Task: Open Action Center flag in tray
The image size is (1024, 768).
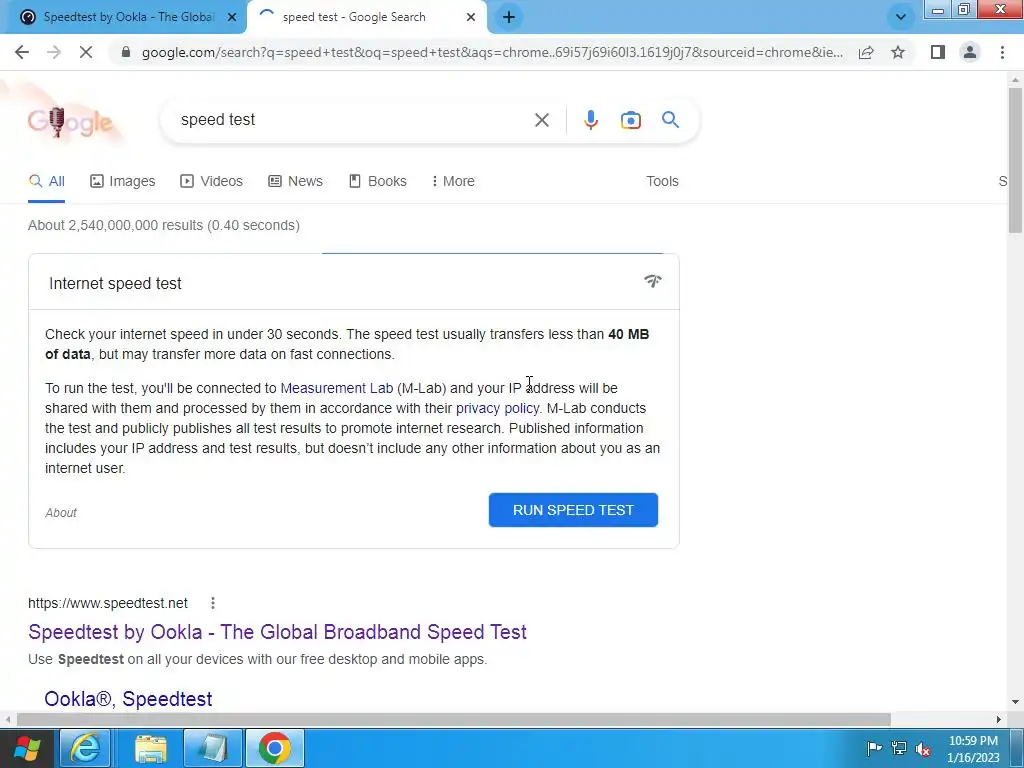Action: pos(874,748)
